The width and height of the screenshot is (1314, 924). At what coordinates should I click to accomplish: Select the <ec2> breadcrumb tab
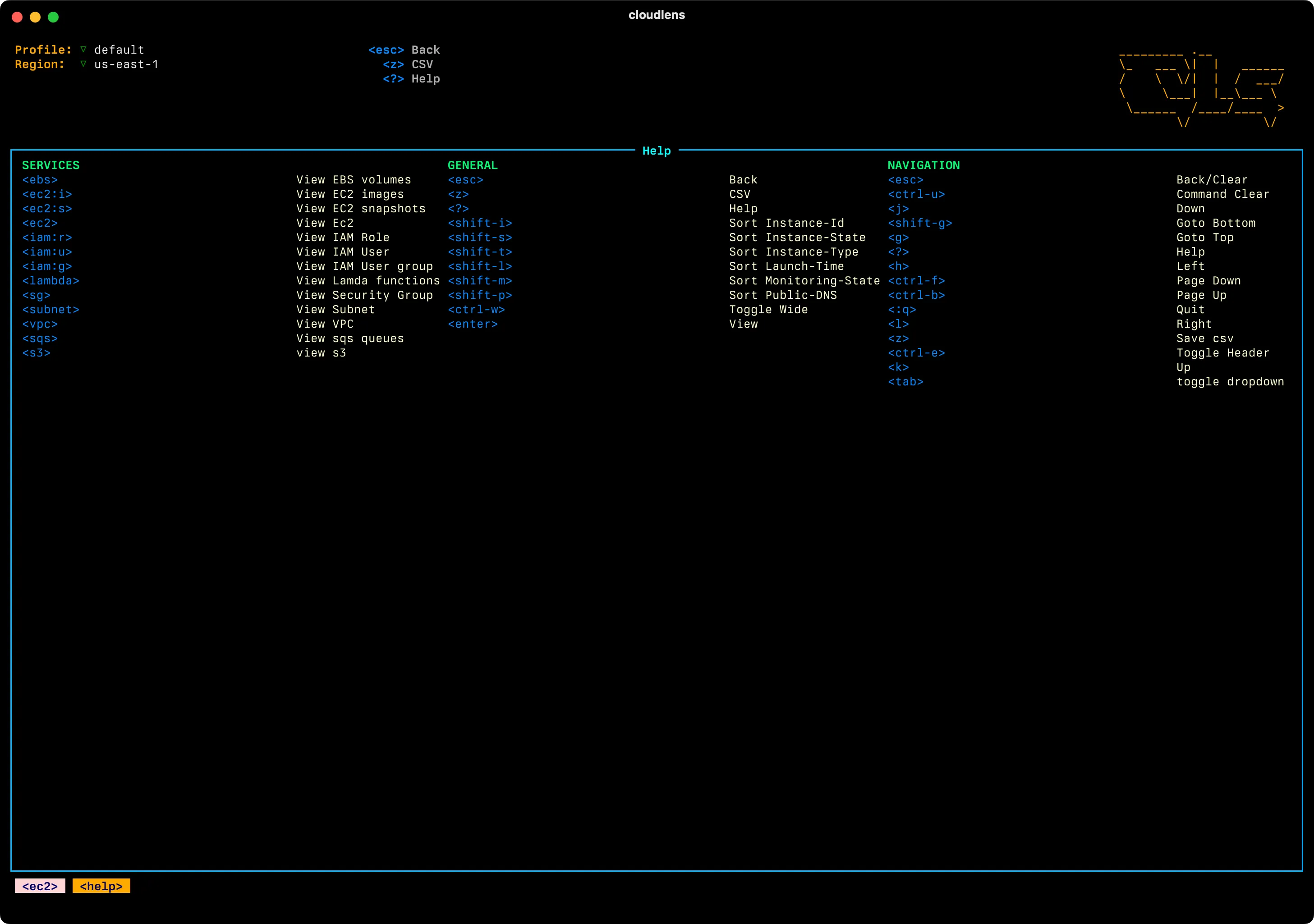pyautogui.click(x=40, y=886)
